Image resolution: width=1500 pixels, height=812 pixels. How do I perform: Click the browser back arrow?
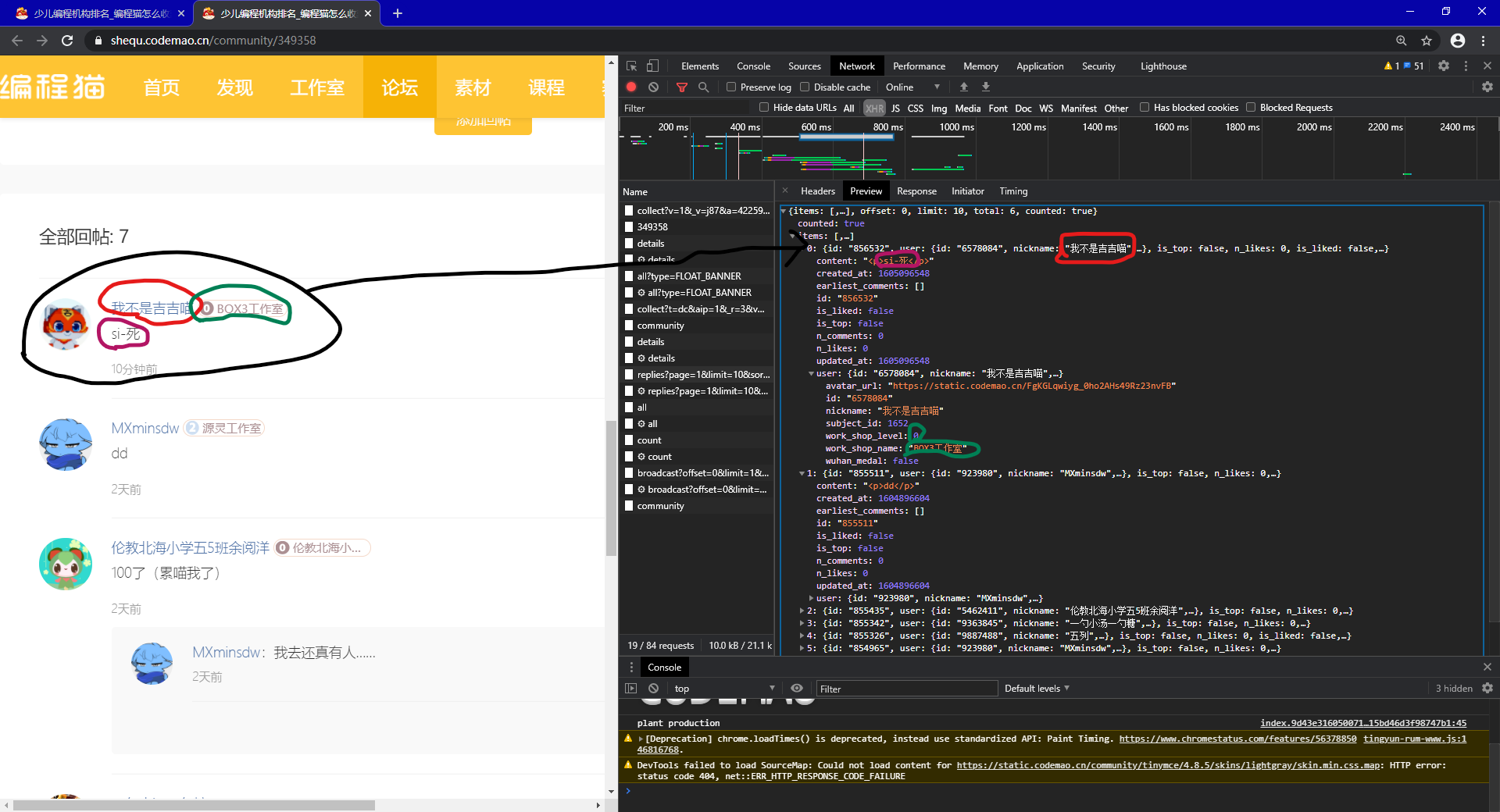[17, 41]
